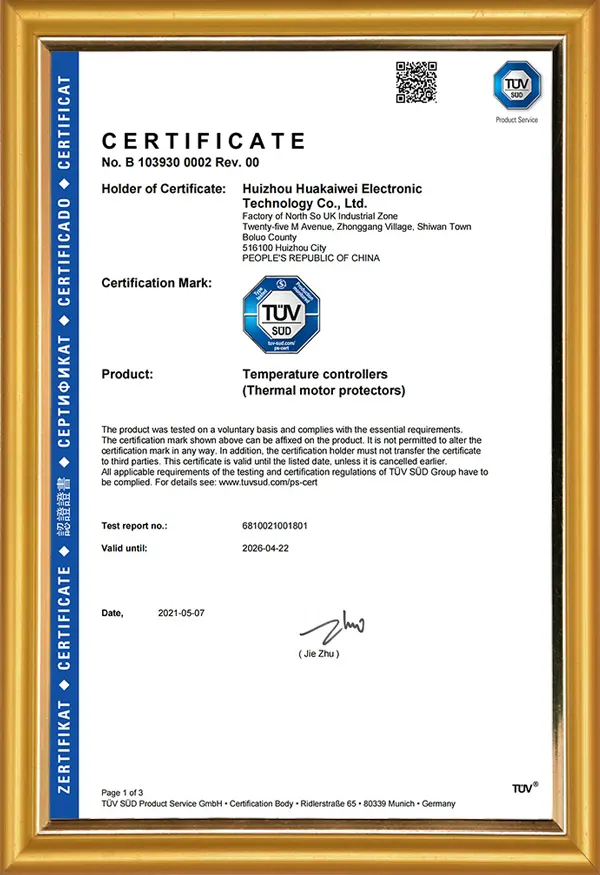Click the 'Holder of Certificate:' label
Screen dimensions: 600x875
click(x=164, y=189)
